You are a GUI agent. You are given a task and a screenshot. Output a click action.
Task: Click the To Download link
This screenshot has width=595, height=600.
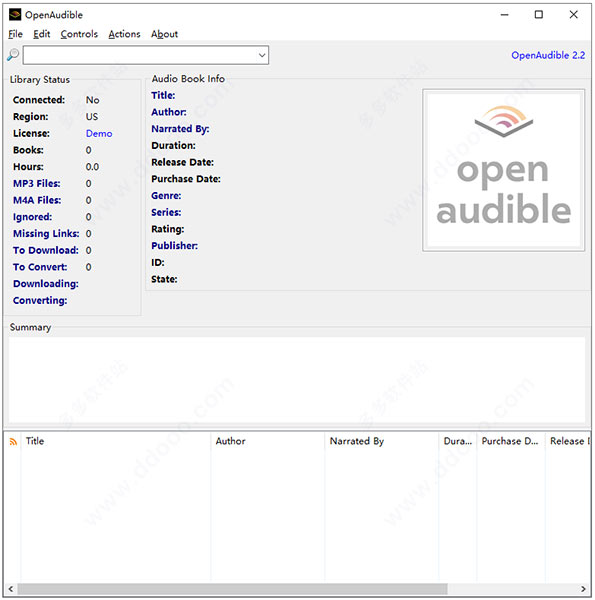click(x=46, y=250)
